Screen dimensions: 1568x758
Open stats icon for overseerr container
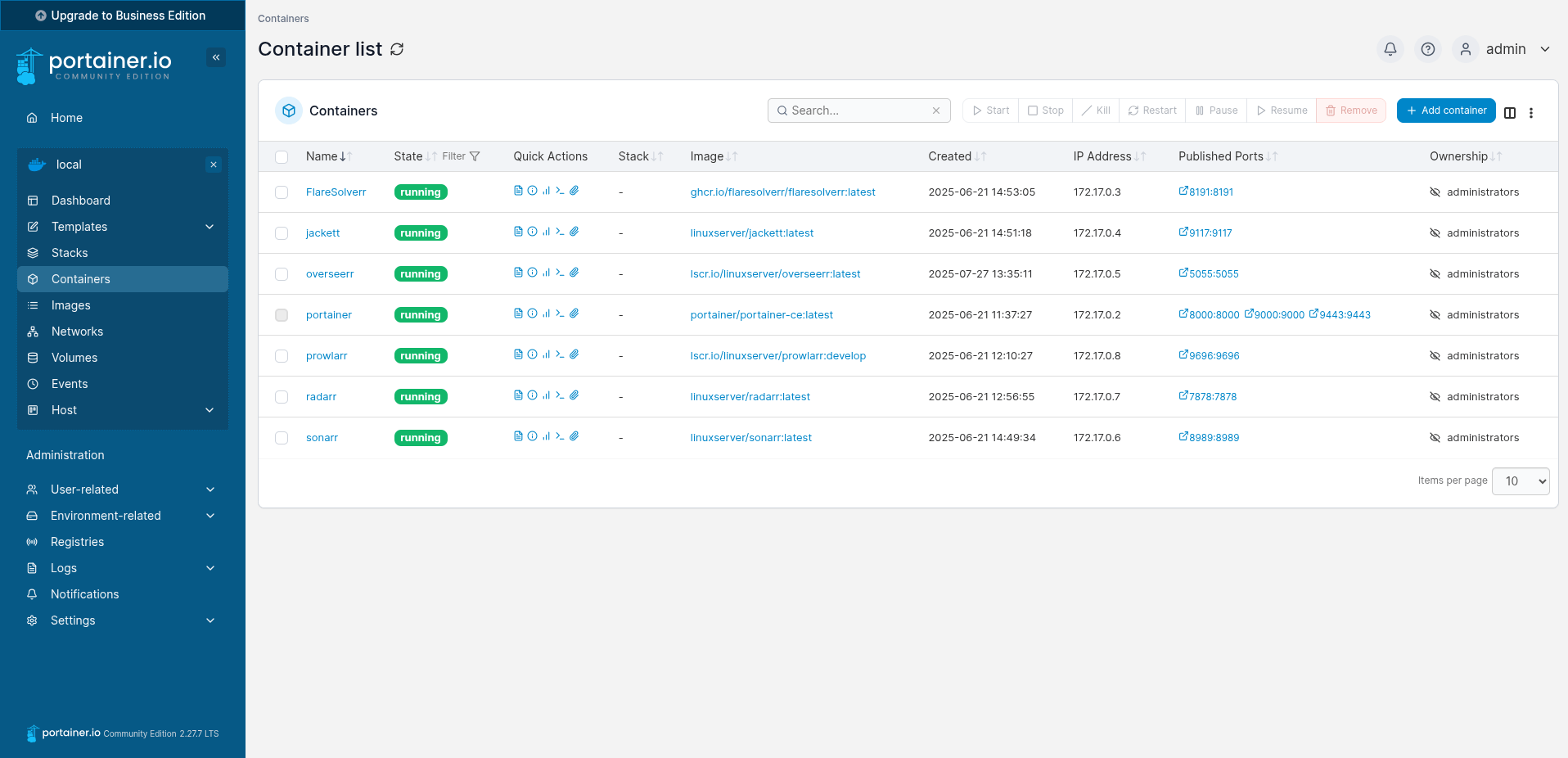click(546, 273)
